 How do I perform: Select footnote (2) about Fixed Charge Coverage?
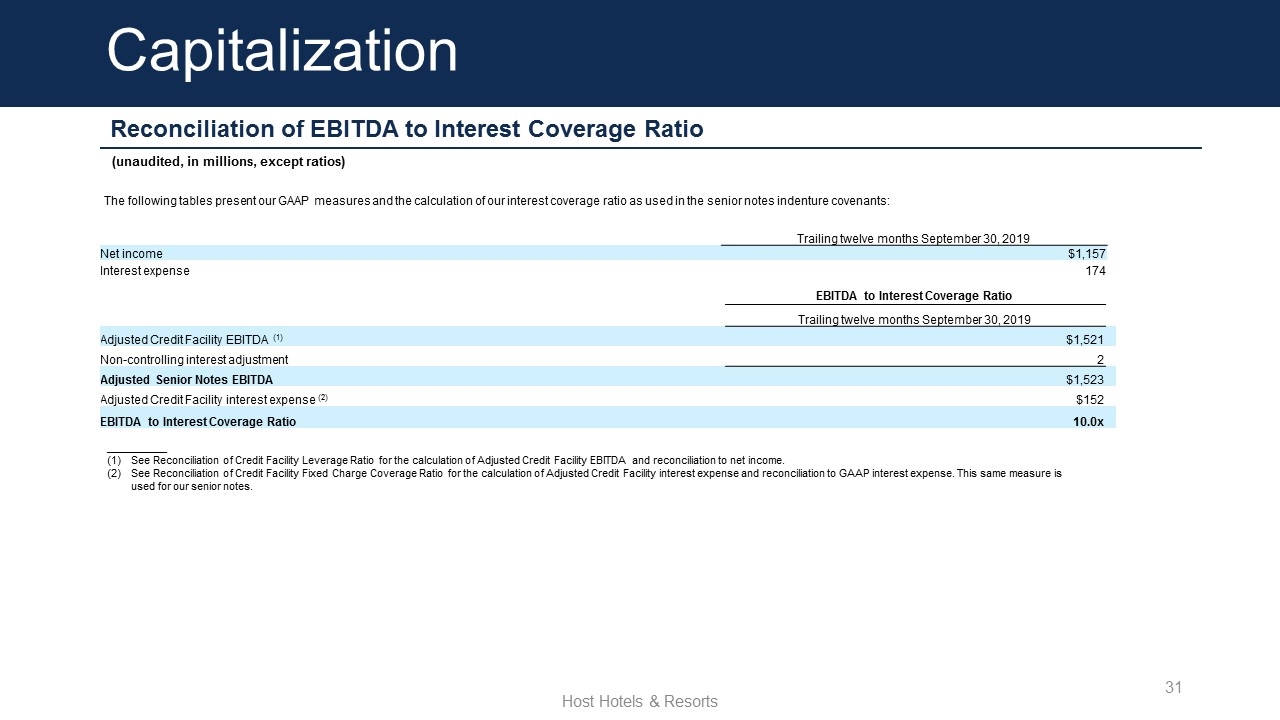pyautogui.click(x=585, y=480)
